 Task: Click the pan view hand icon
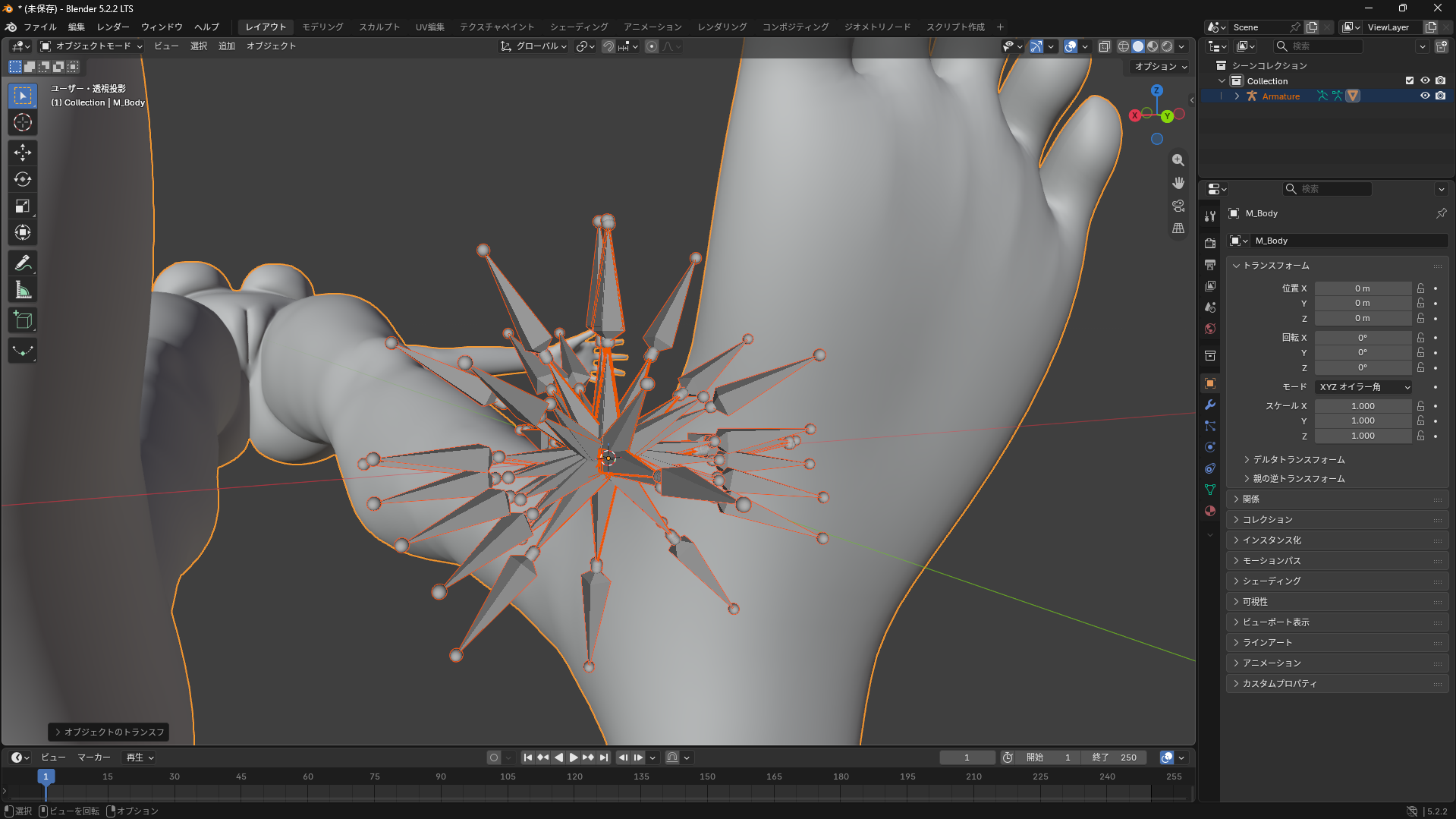point(1178,183)
